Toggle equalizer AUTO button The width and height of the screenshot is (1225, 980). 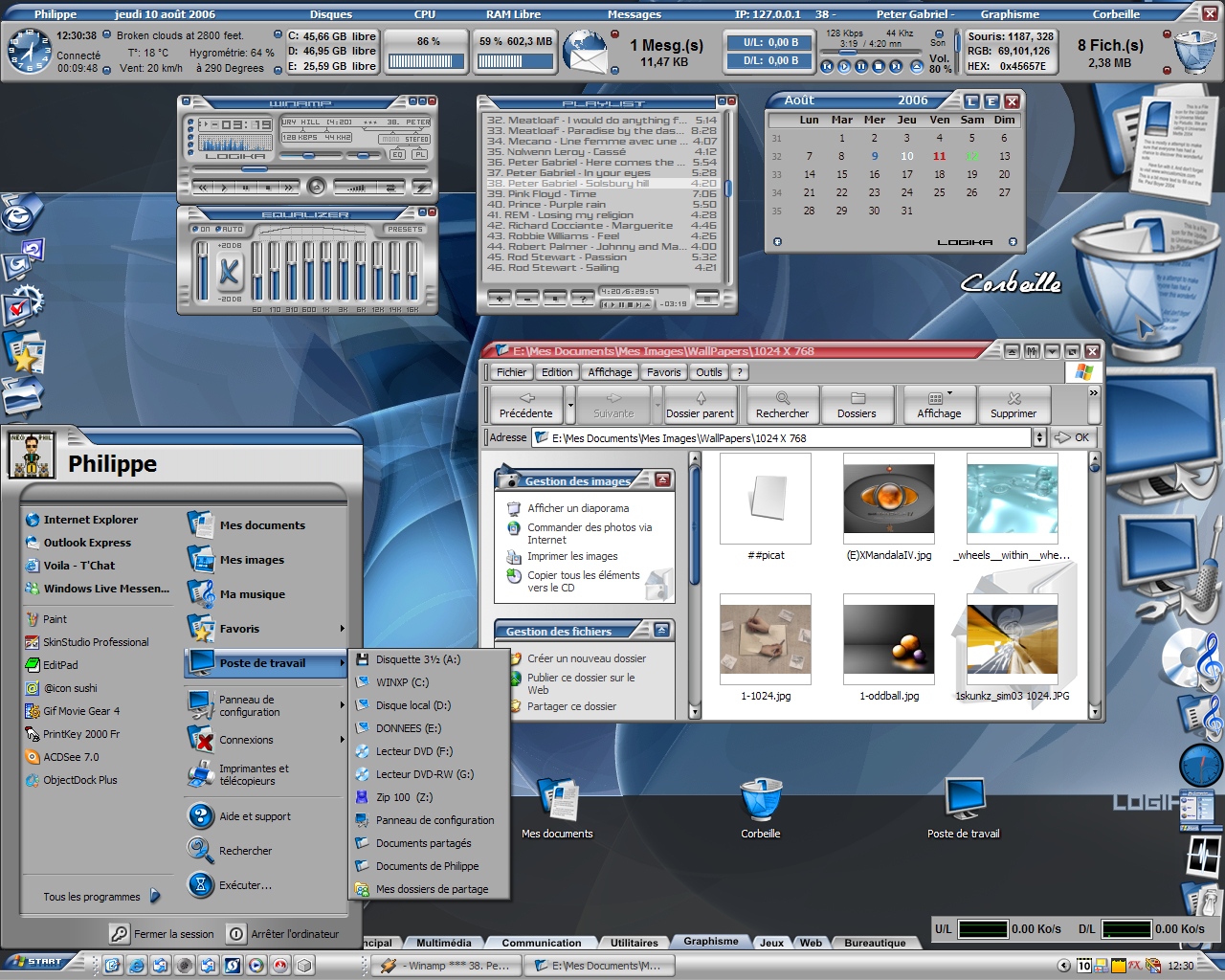(x=230, y=229)
